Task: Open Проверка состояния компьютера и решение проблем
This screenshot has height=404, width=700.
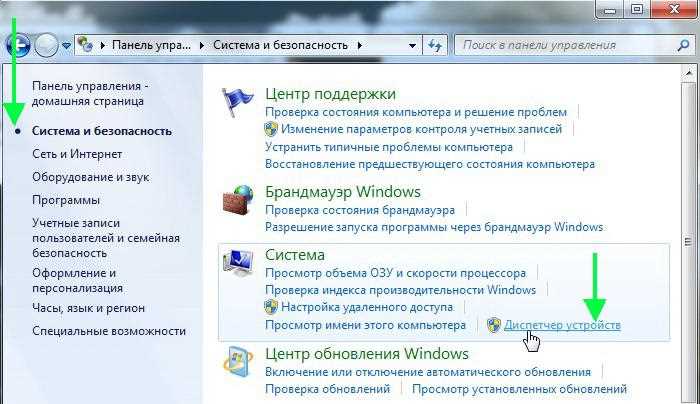Action: point(416,112)
